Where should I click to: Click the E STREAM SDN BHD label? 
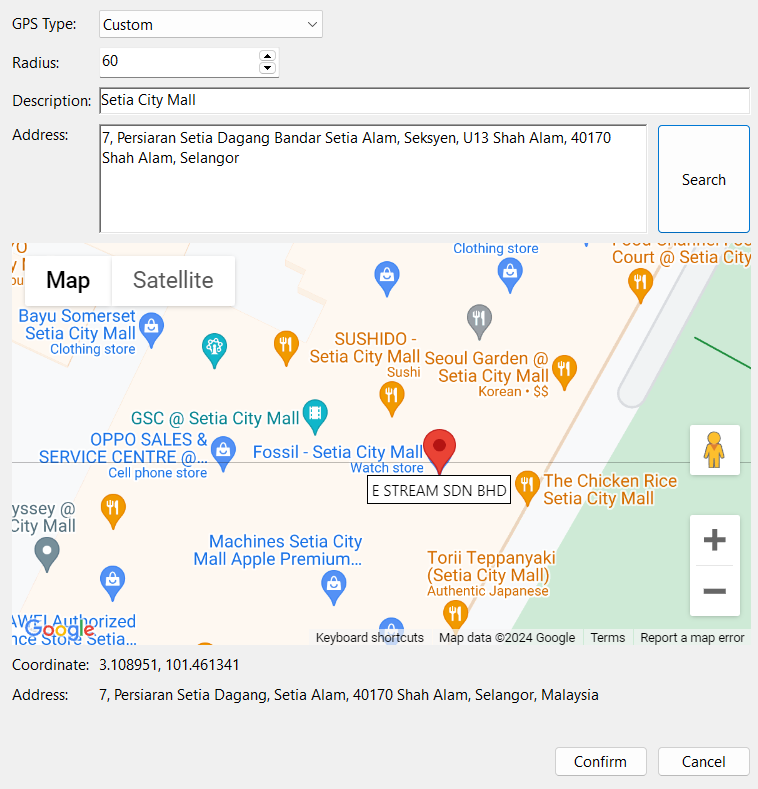point(439,490)
